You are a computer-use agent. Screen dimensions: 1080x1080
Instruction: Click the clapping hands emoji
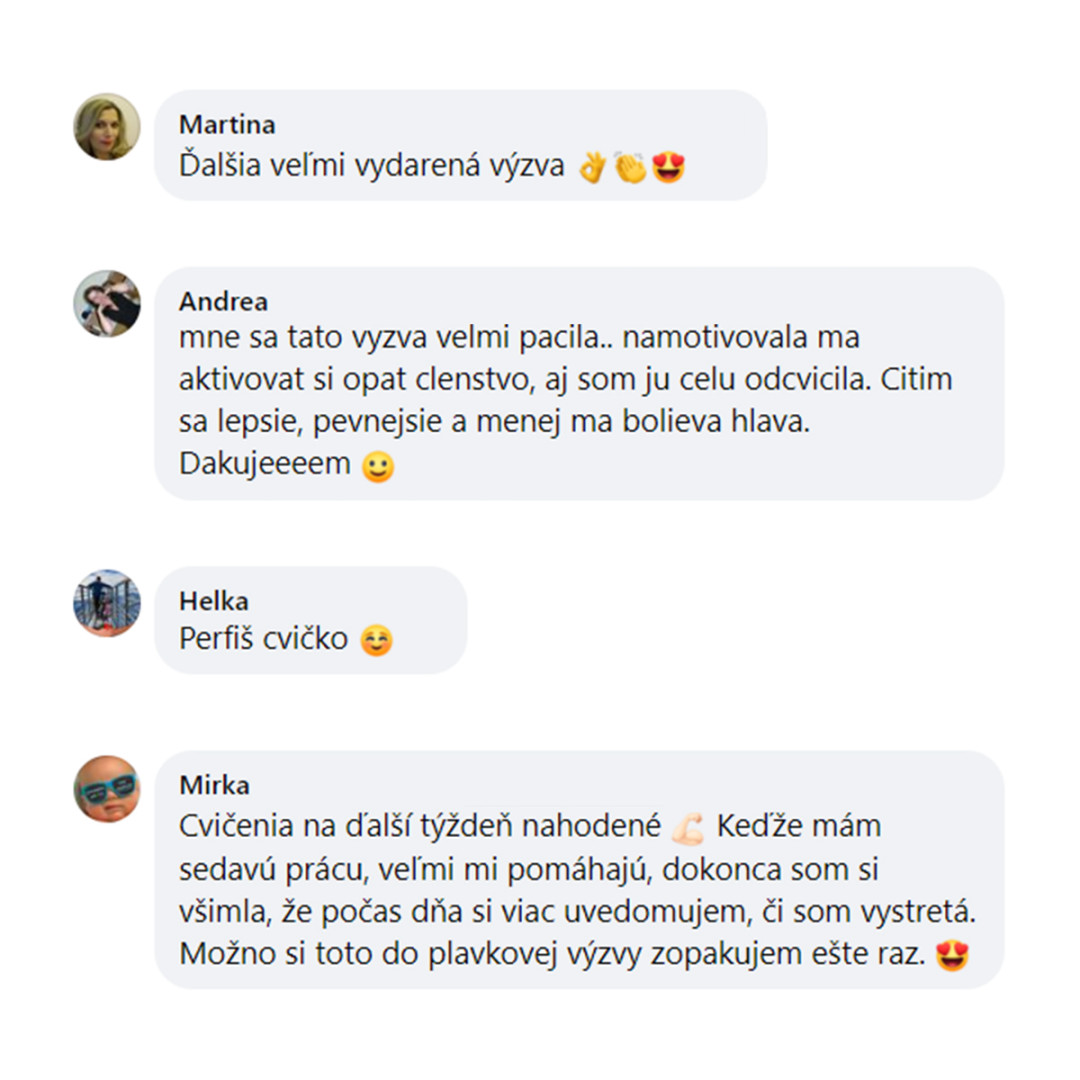tap(630, 166)
